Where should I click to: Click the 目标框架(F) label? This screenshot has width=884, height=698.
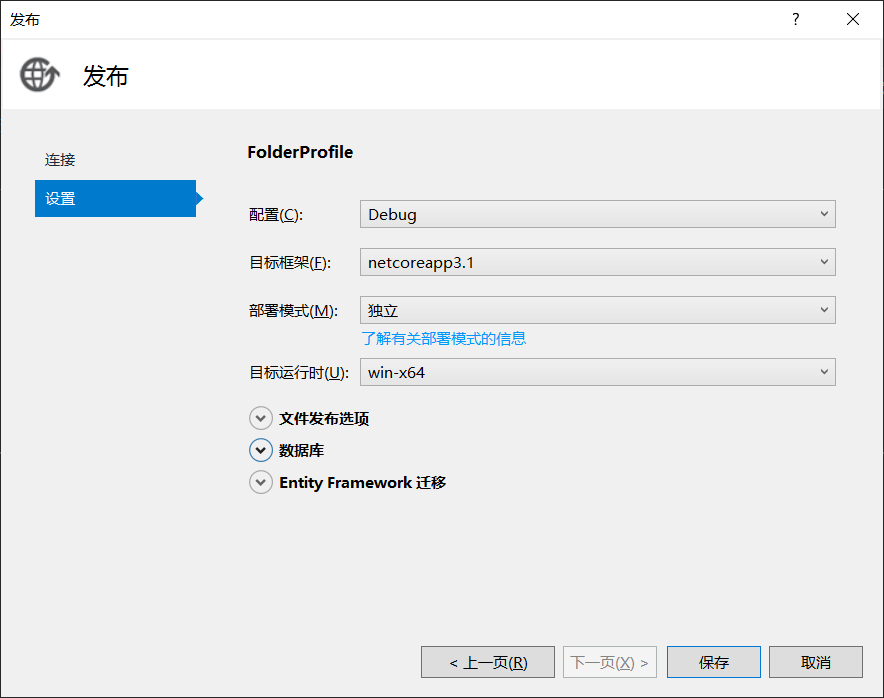click(x=290, y=263)
